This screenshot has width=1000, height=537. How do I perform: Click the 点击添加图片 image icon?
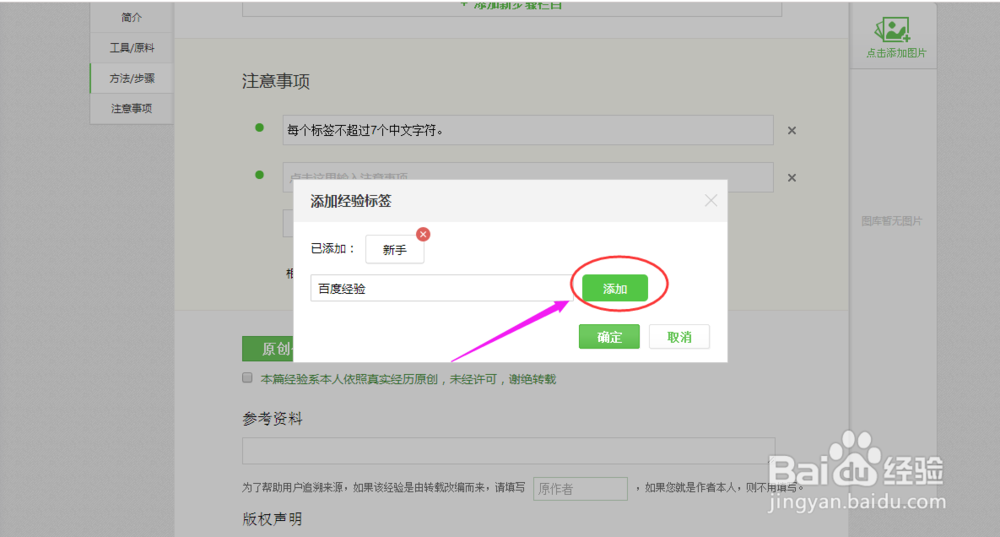click(892, 30)
